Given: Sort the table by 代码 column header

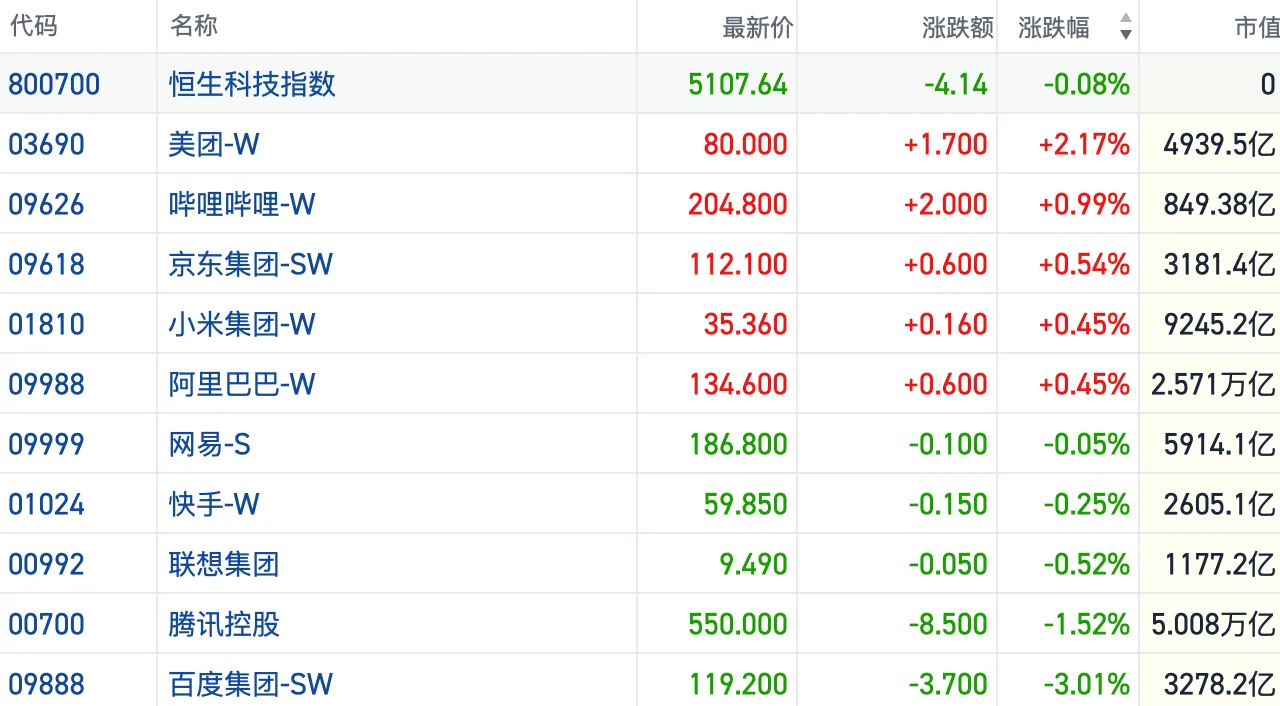Looking at the screenshot, I should (x=33, y=27).
